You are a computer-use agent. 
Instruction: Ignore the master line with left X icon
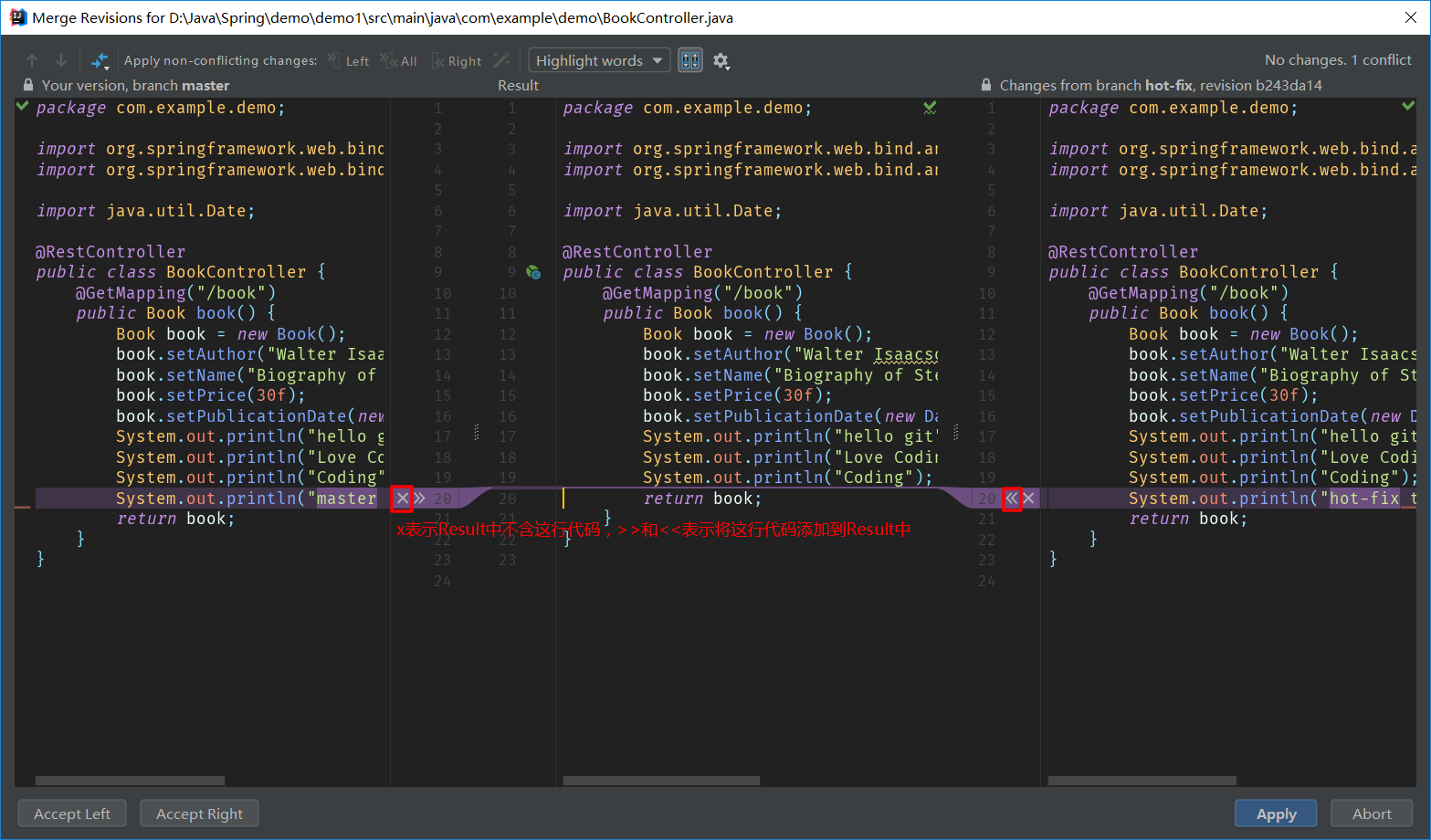(x=403, y=499)
